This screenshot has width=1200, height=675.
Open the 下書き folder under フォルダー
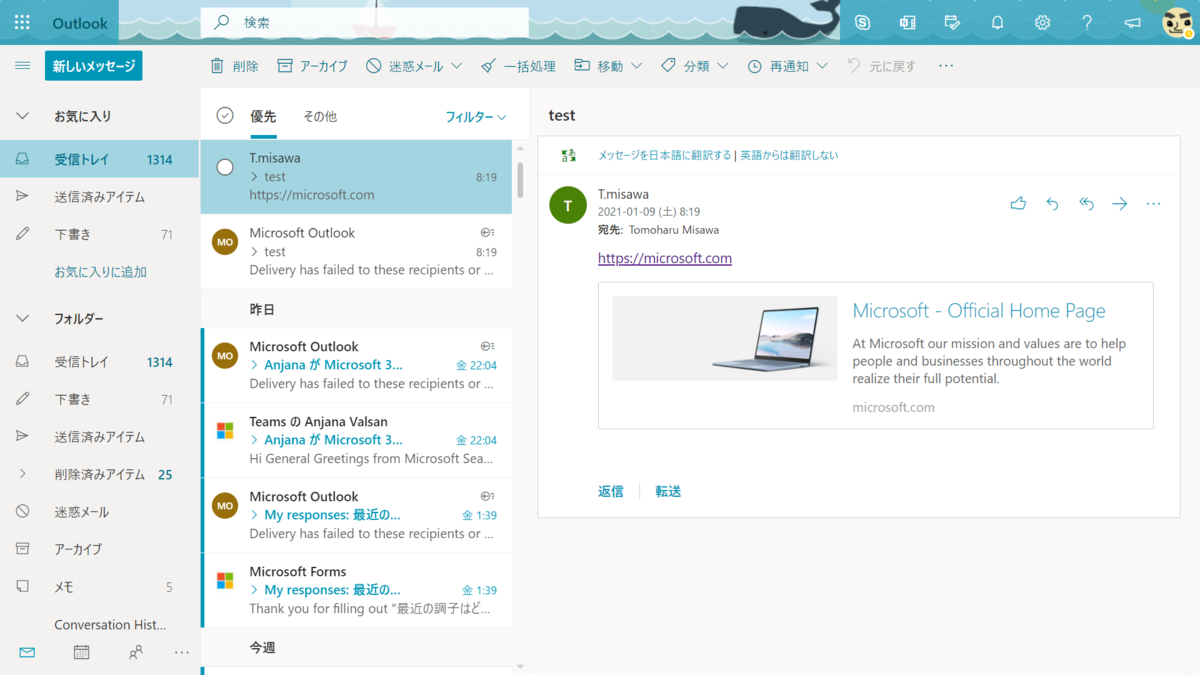coord(100,399)
